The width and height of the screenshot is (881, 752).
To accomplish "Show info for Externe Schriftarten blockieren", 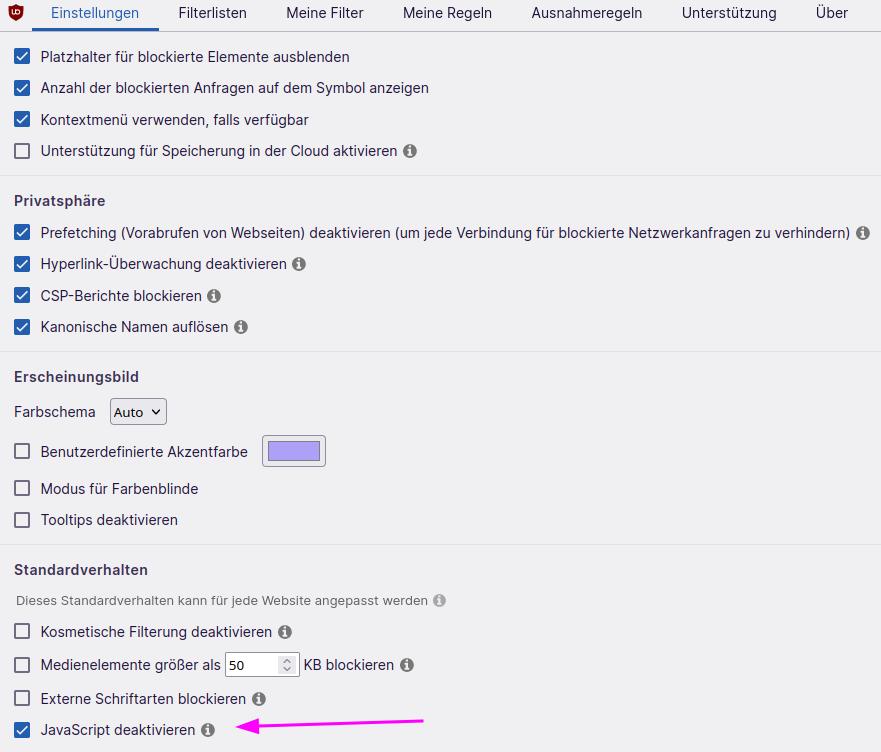I will click(x=259, y=699).
